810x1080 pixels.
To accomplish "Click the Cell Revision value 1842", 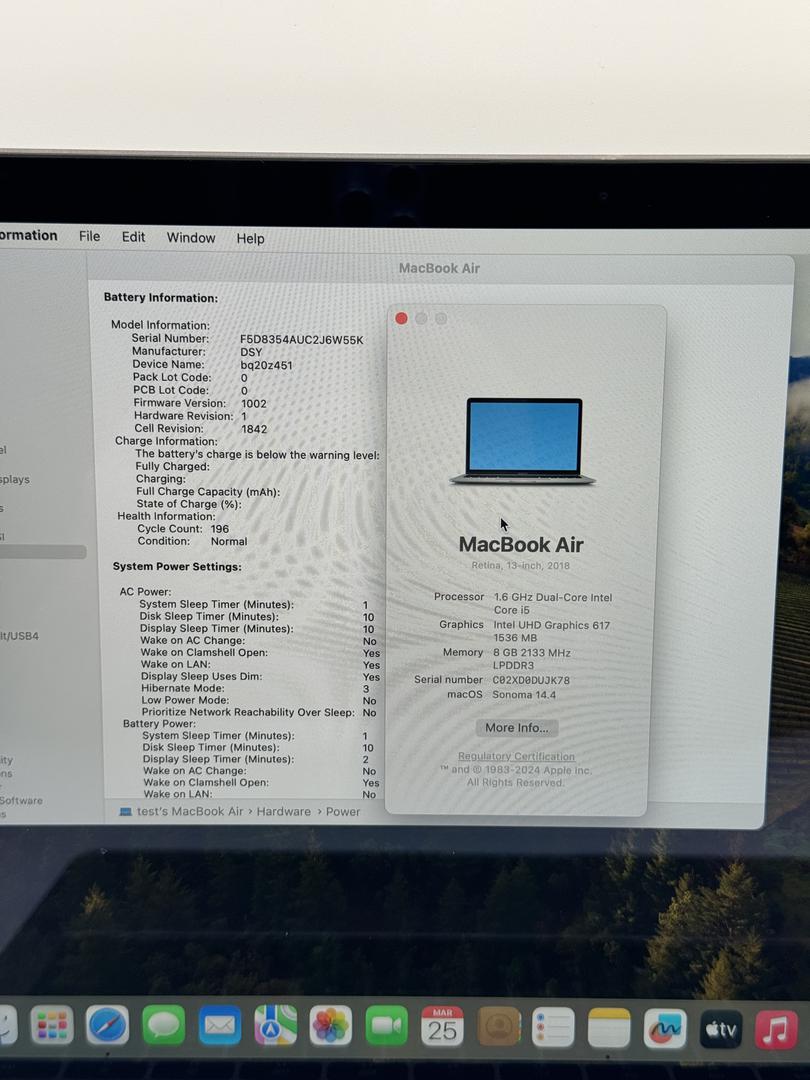I will click(254, 429).
